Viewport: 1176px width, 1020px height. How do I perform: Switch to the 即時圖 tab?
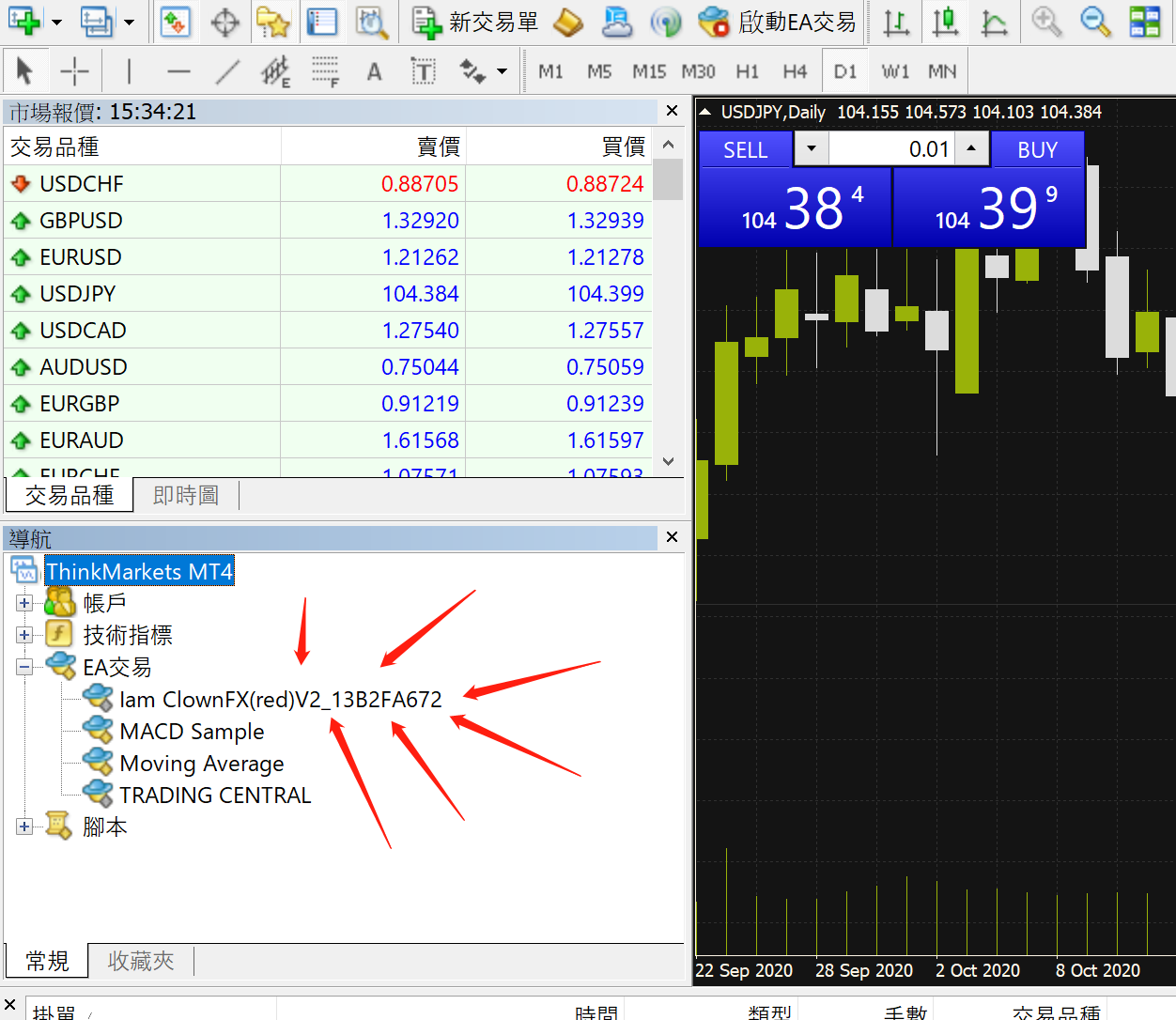186,495
